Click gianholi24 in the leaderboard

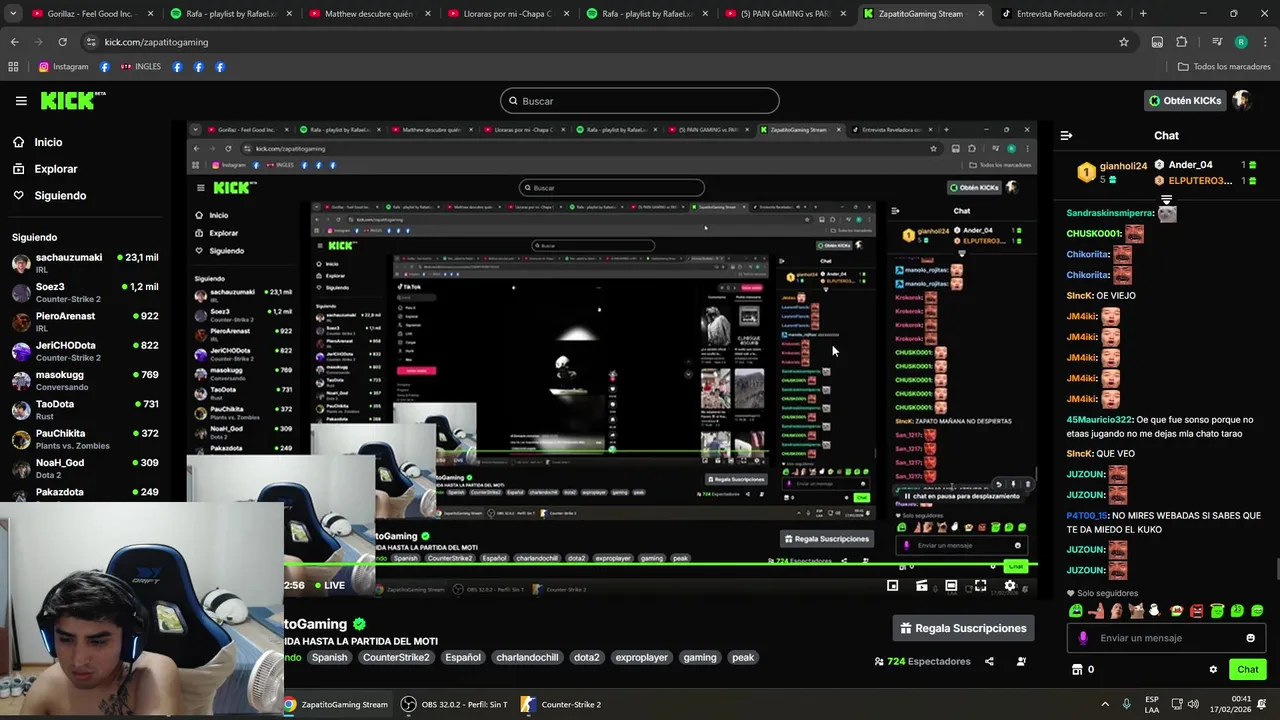(1122, 166)
